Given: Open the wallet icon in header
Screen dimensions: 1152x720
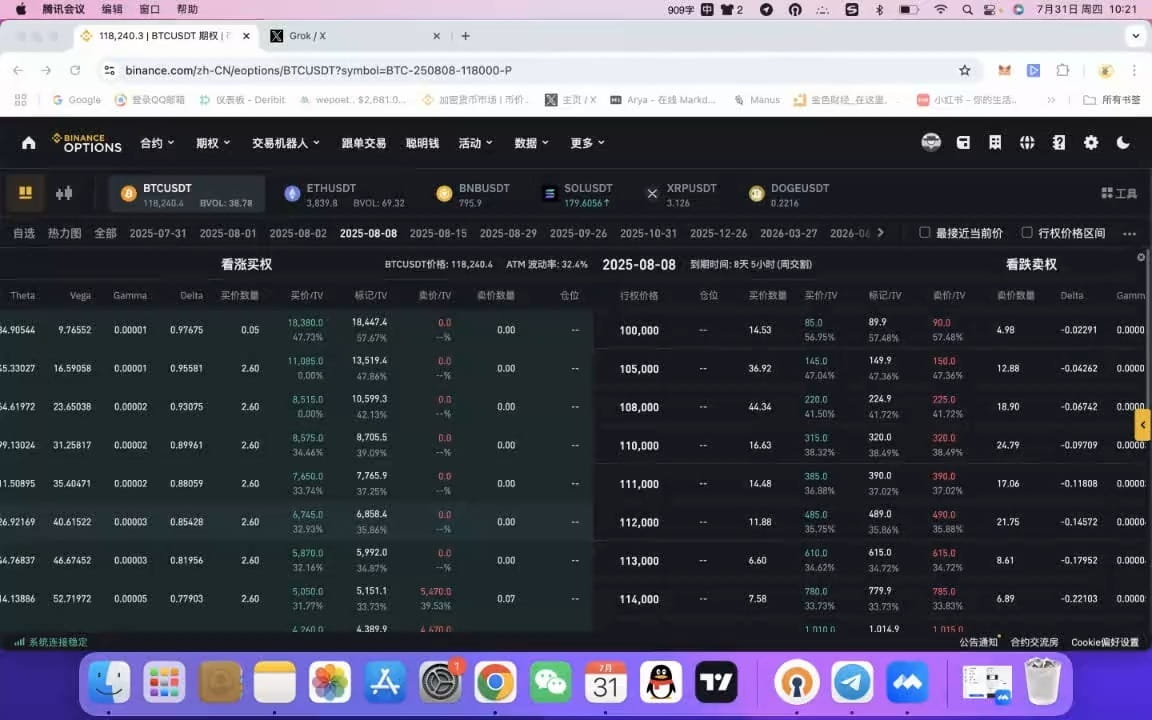Looking at the screenshot, I should tap(963, 143).
